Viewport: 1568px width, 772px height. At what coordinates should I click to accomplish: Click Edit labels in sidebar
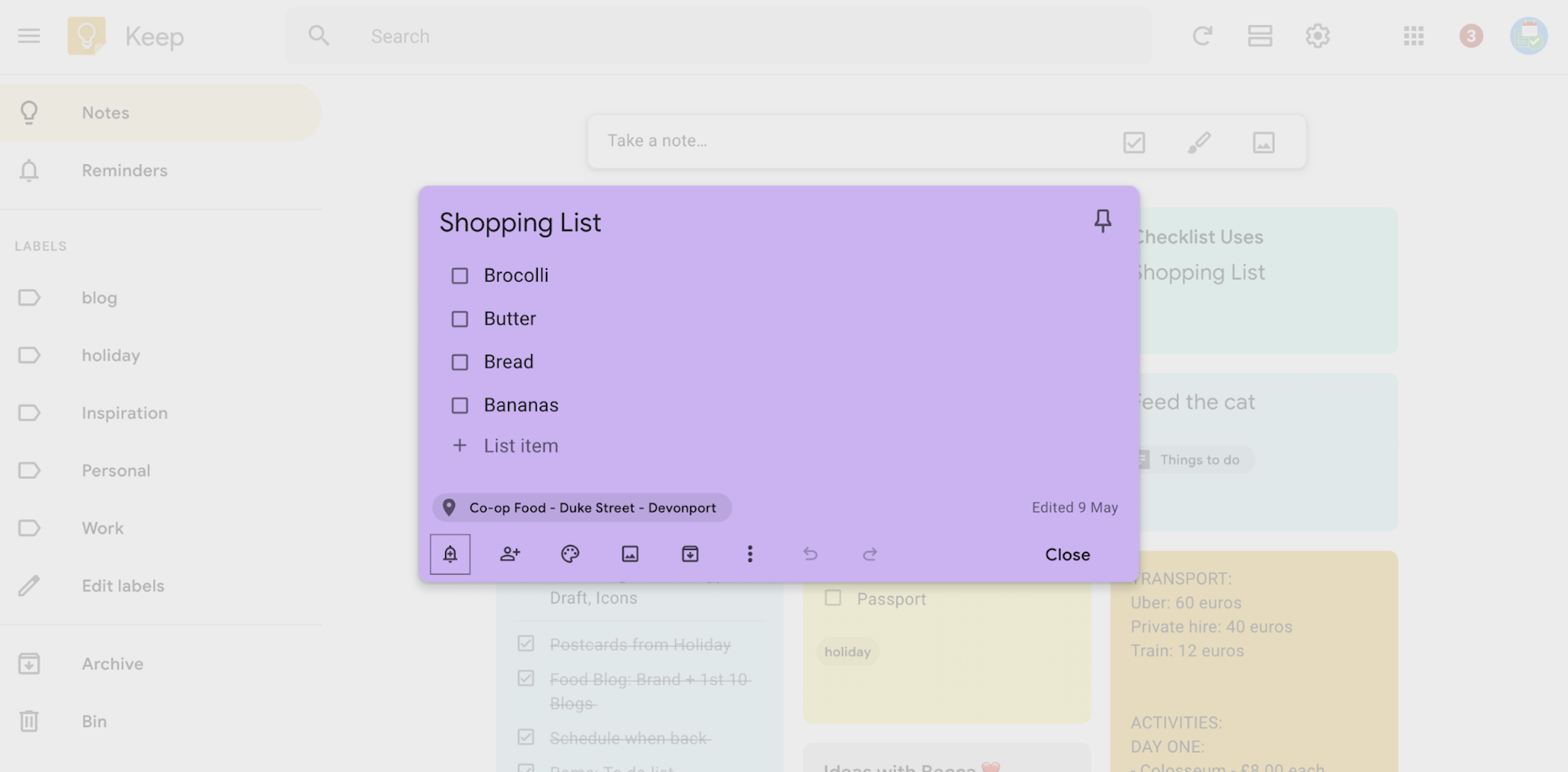click(159, 586)
